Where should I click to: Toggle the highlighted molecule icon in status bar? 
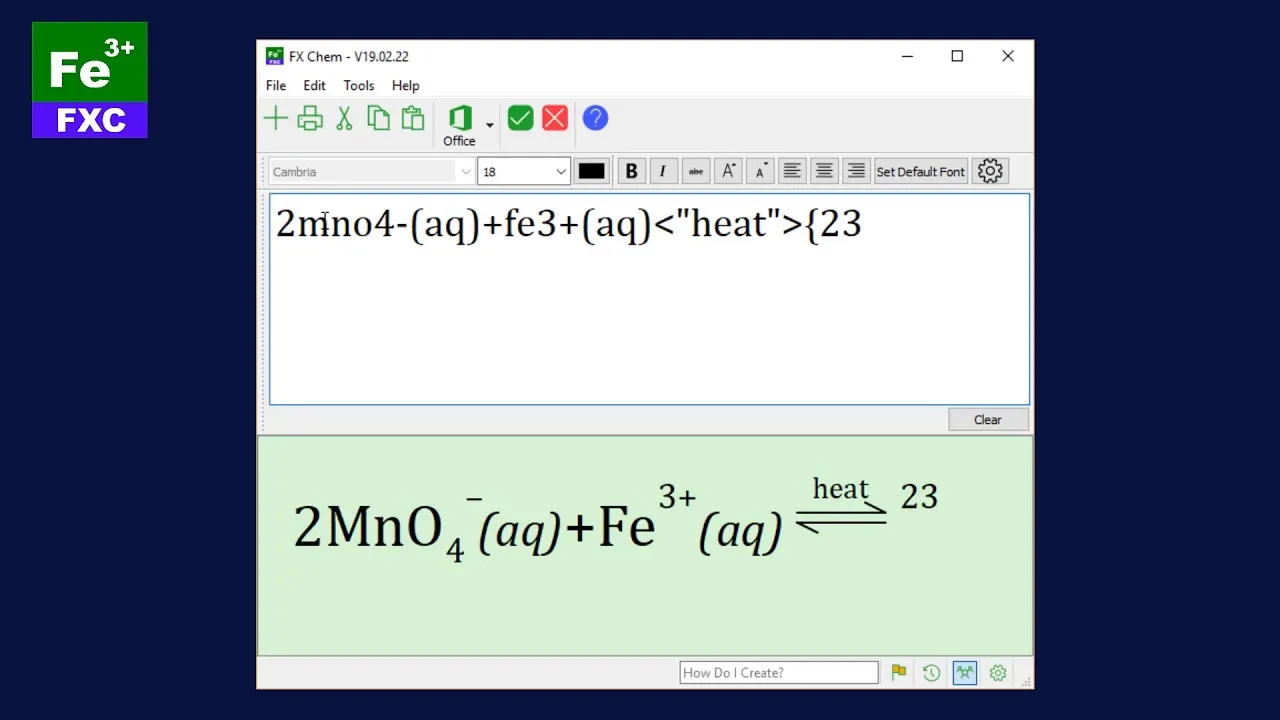click(x=965, y=673)
